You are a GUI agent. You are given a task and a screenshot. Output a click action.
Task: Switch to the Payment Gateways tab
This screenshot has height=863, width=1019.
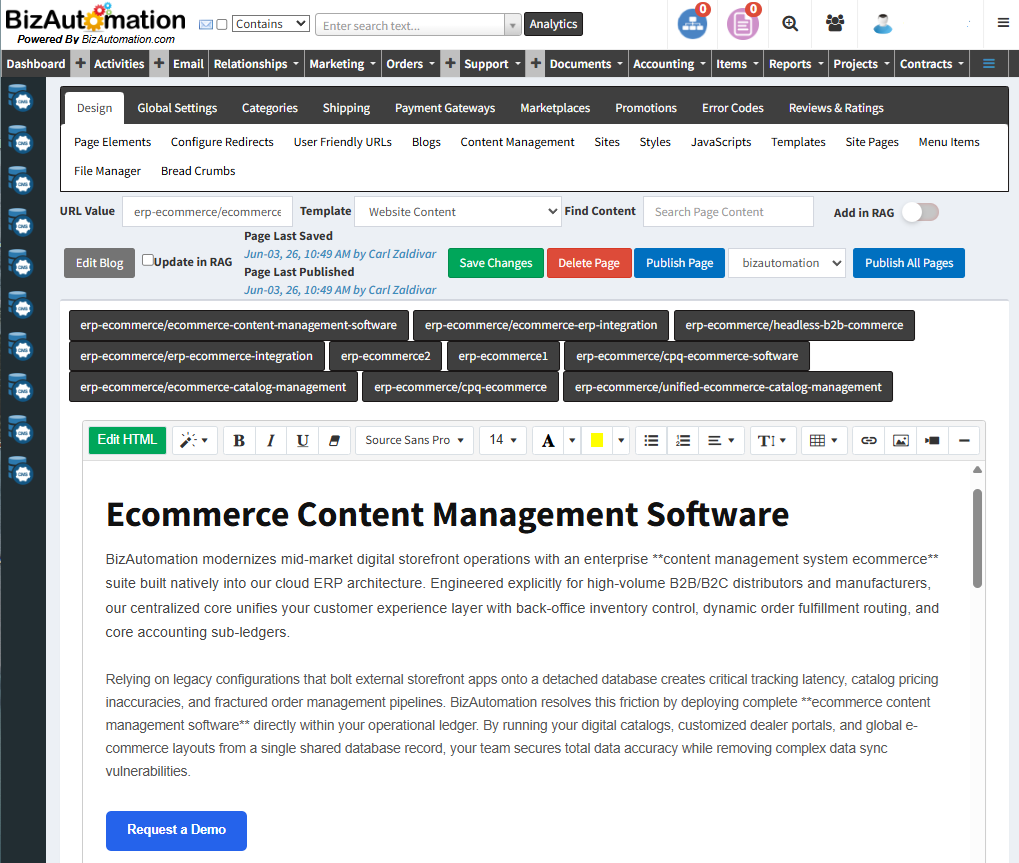[x=445, y=108]
